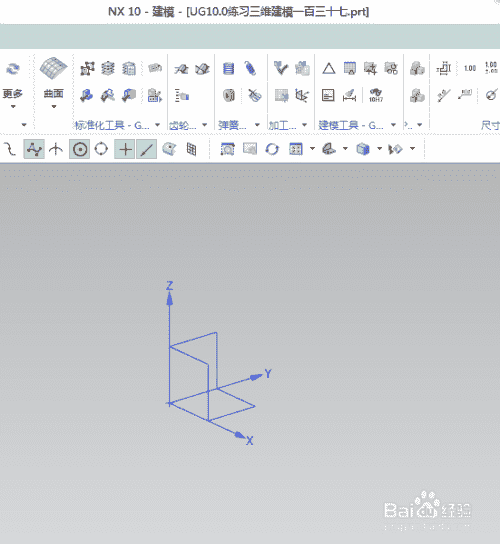Screen dimensions: 500x544
Task: Toggle the control point snap option
Action: 34,149
